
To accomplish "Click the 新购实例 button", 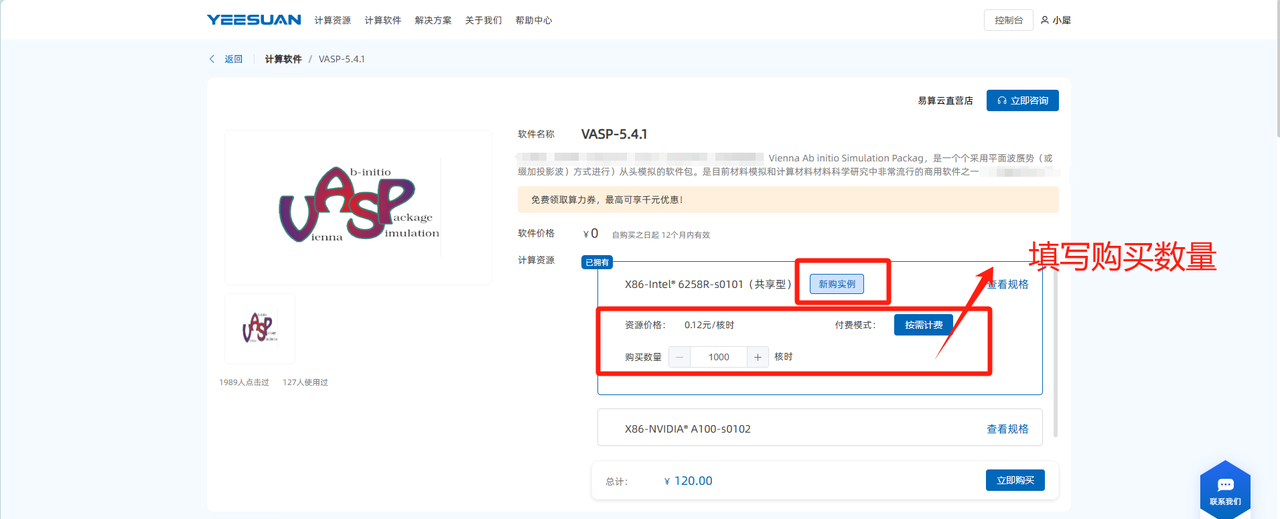I will [x=836, y=284].
